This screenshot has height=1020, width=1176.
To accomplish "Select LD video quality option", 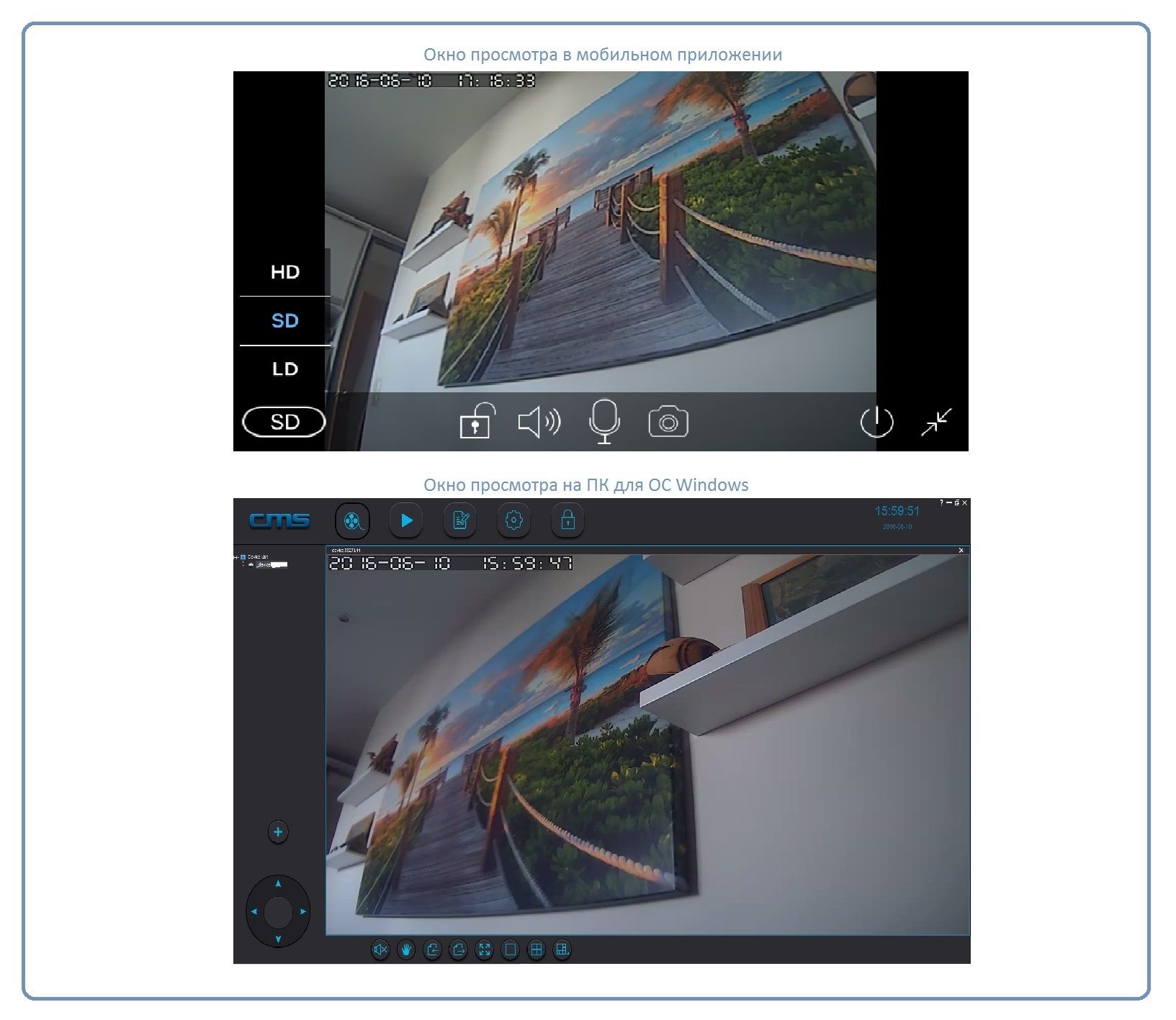I will (285, 369).
